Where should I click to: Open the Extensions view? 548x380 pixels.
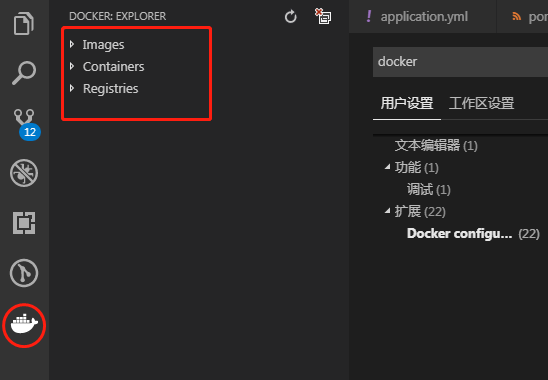coord(24,223)
